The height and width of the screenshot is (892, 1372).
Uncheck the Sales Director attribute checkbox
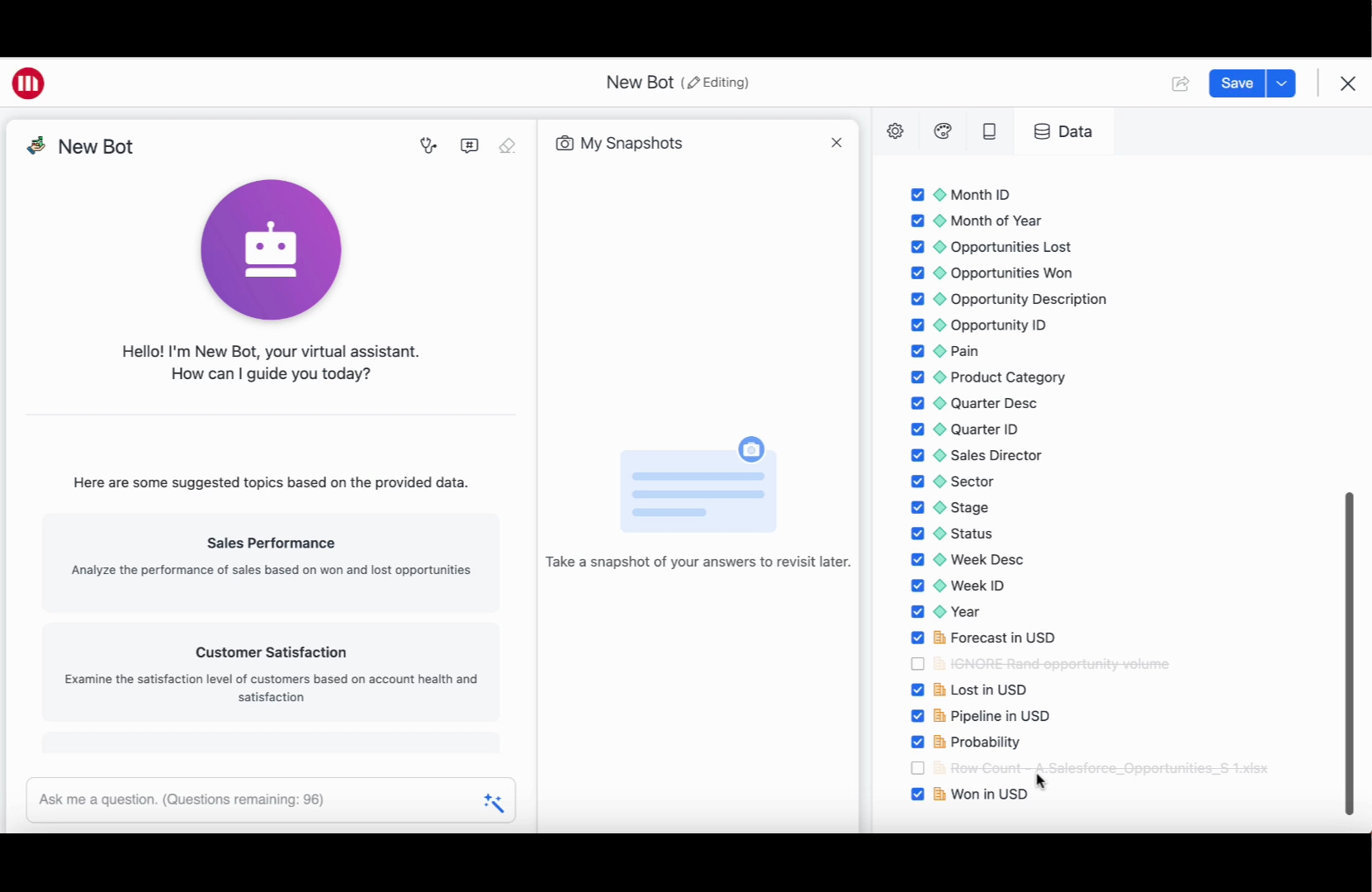tap(917, 455)
